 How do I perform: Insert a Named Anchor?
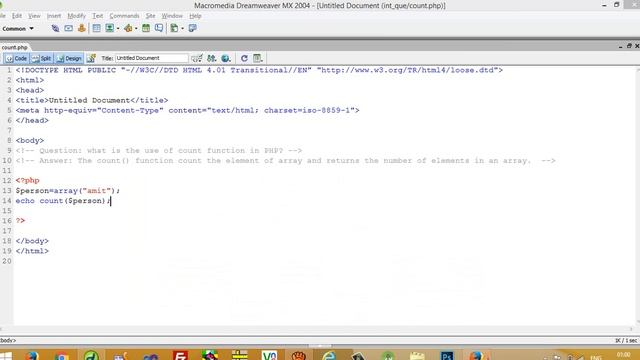[82, 28]
